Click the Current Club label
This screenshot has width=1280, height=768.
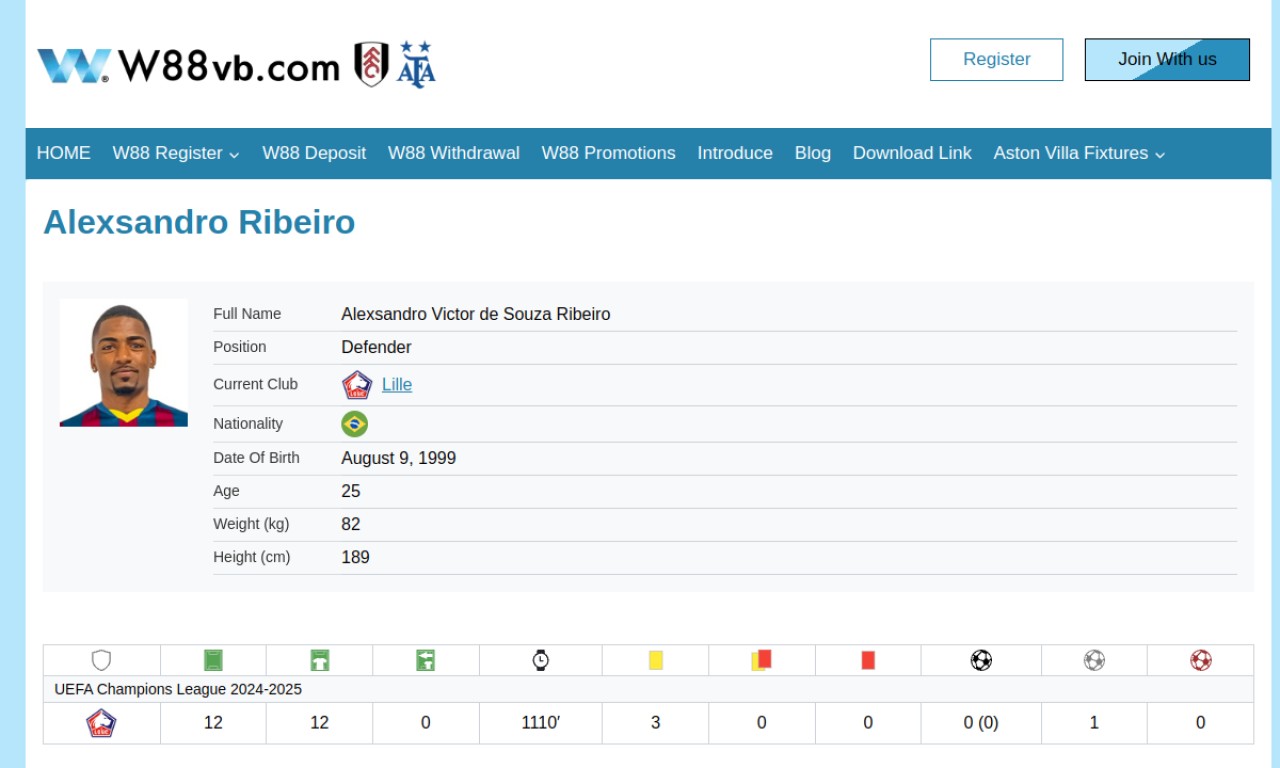click(255, 384)
